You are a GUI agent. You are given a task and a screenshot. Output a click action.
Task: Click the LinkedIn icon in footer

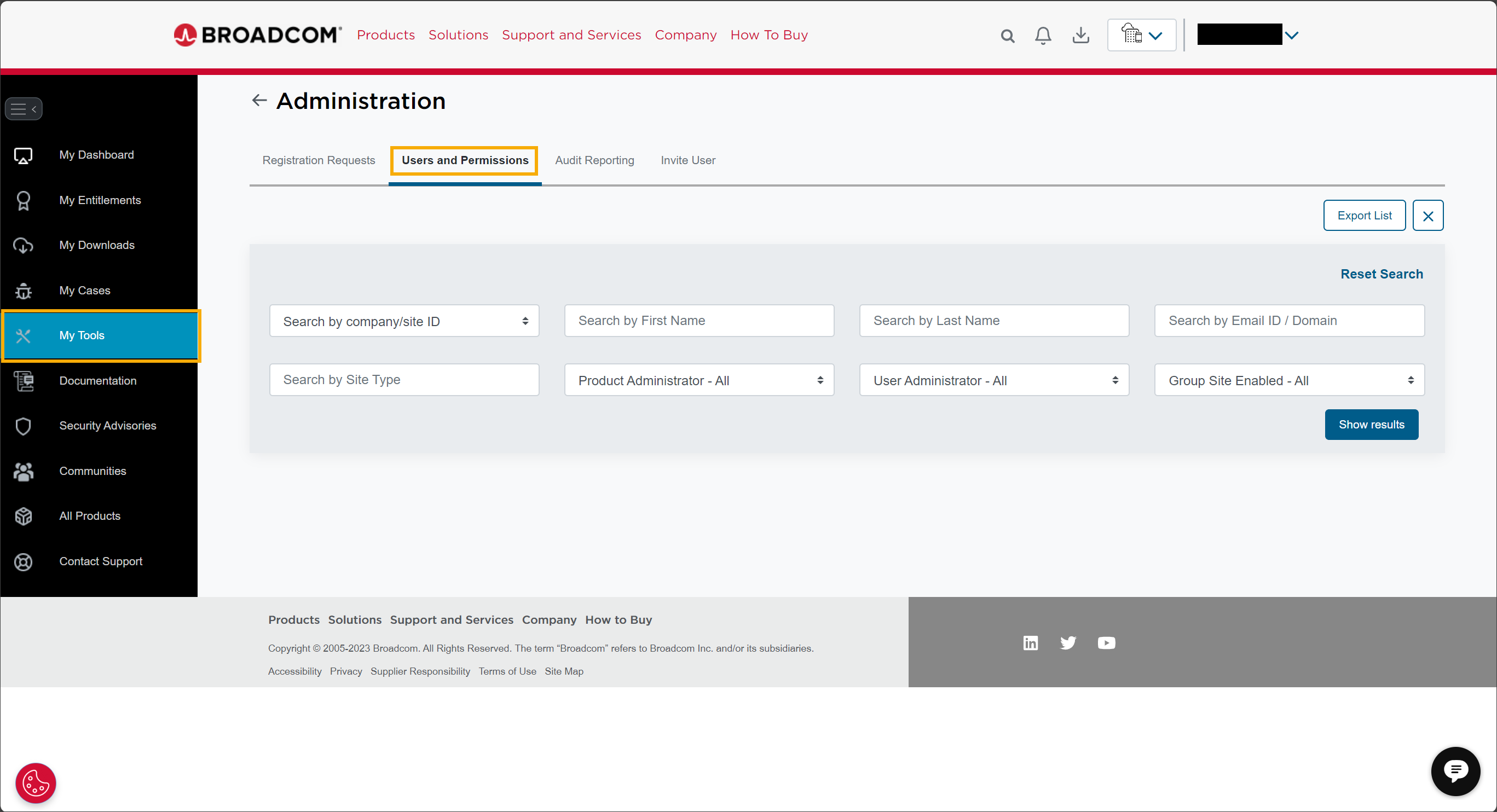1030,643
